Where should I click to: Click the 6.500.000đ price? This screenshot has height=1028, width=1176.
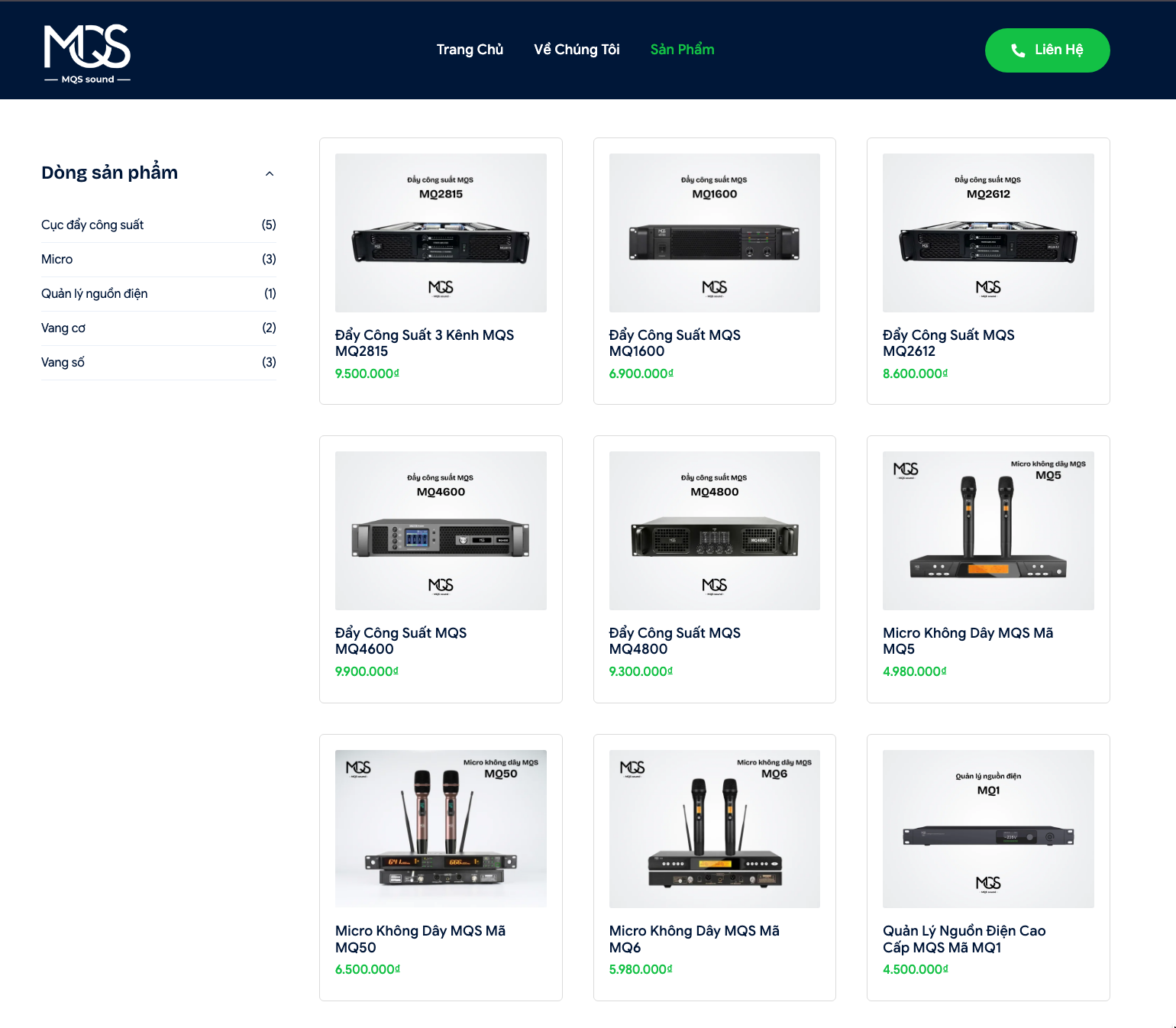click(367, 969)
